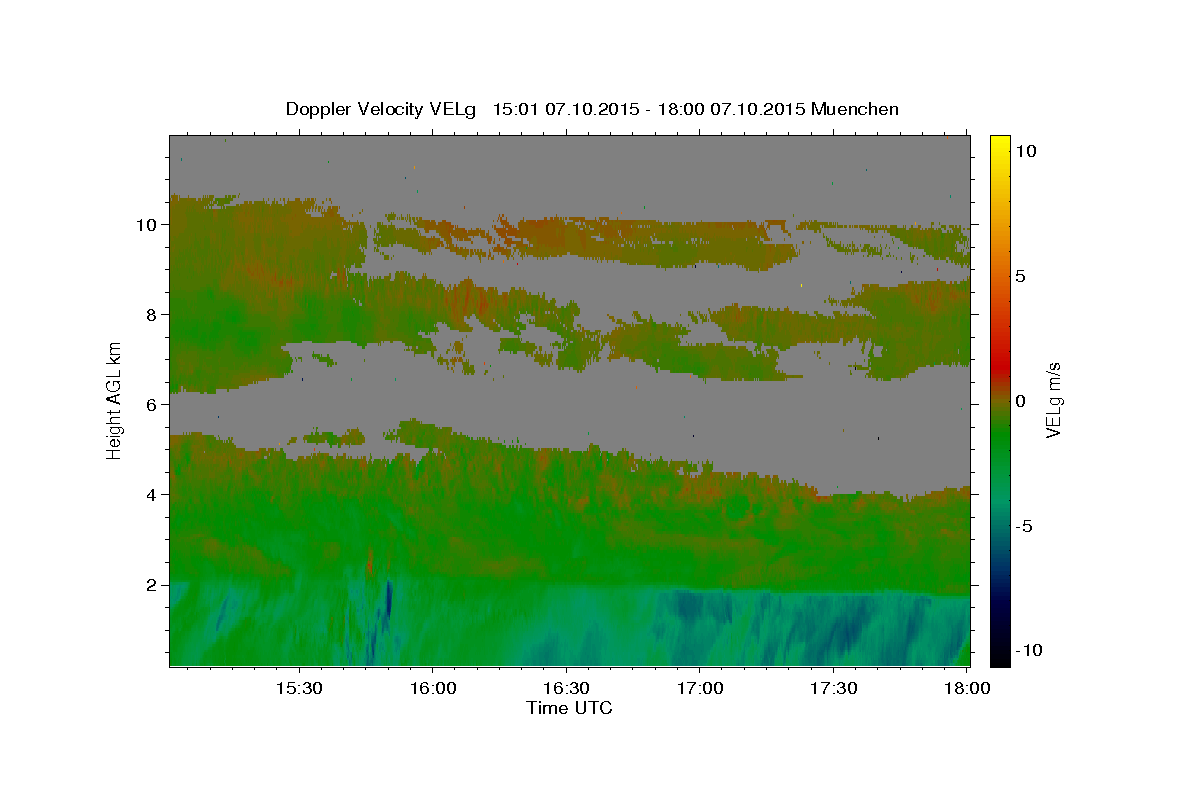Click the plot title 'Doppler Velocity VELg'

pyautogui.click(x=383, y=109)
